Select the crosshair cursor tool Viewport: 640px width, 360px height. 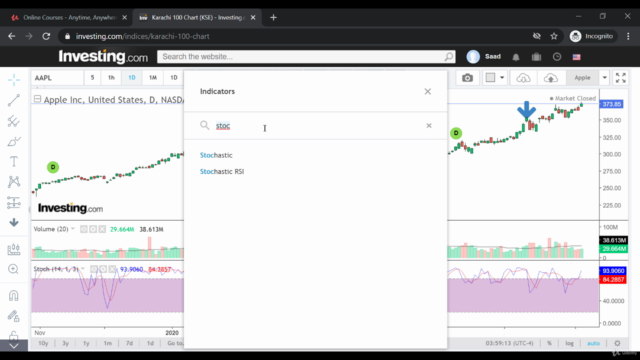point(14,80)
